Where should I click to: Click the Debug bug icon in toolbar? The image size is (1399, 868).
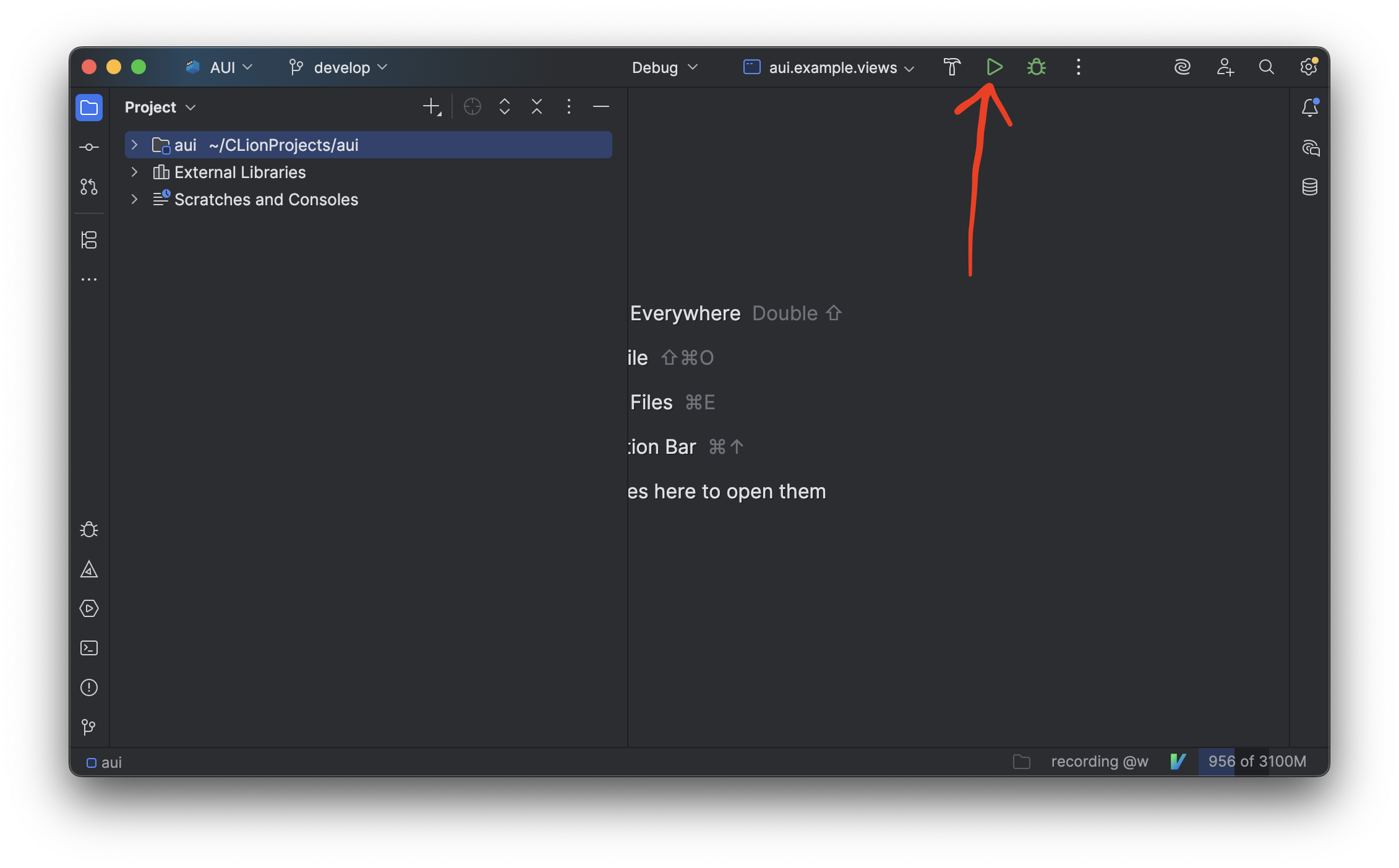(1036, 67)
